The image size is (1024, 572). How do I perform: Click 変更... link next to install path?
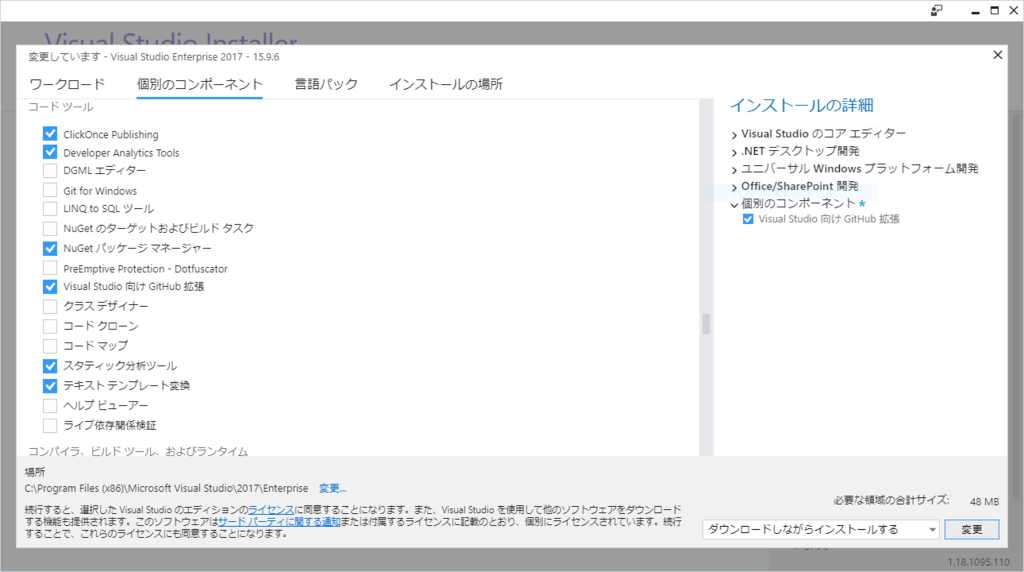point(332,488)
